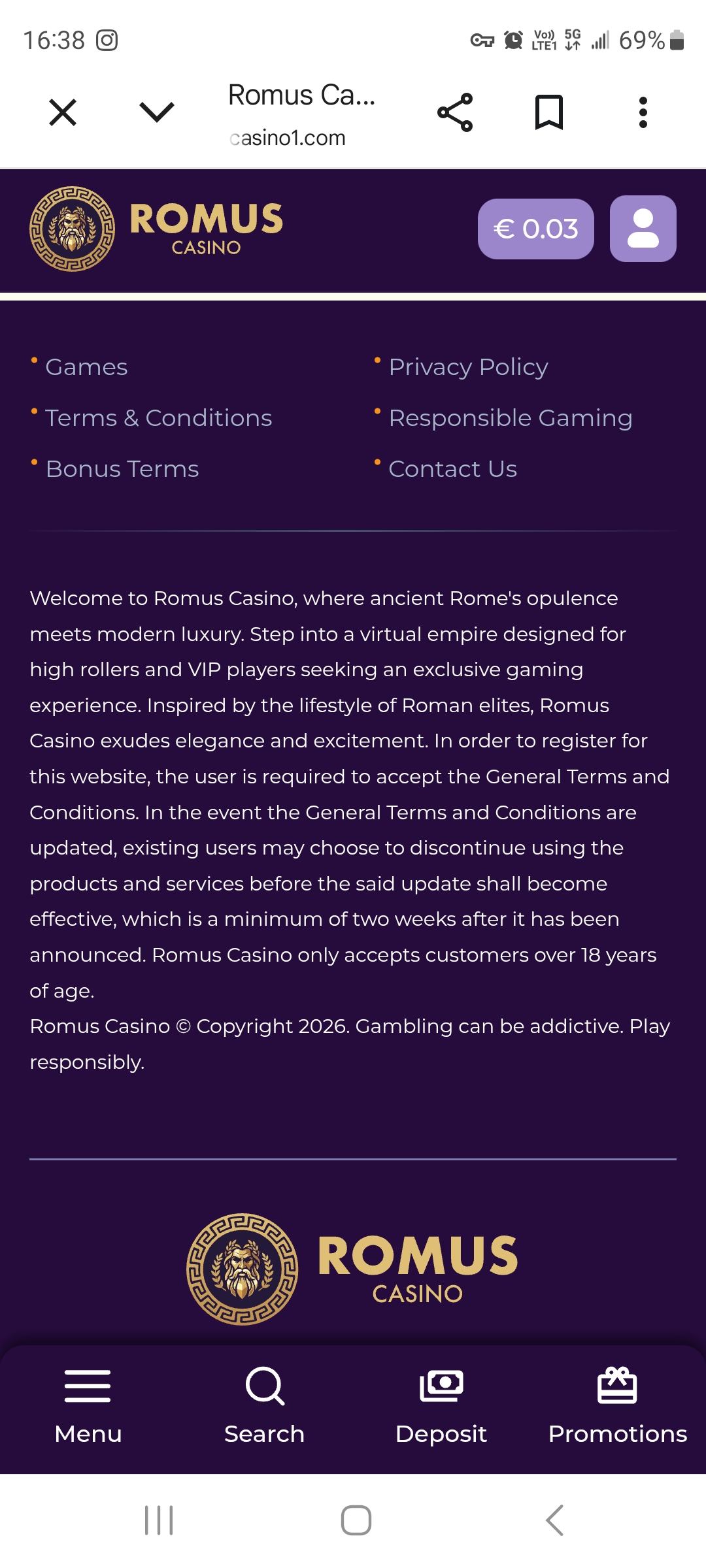Image resolution: width=706 pixels, height=1568 pixels.
Task: Click the € 0.03 balance button
Action: point(535,229)
